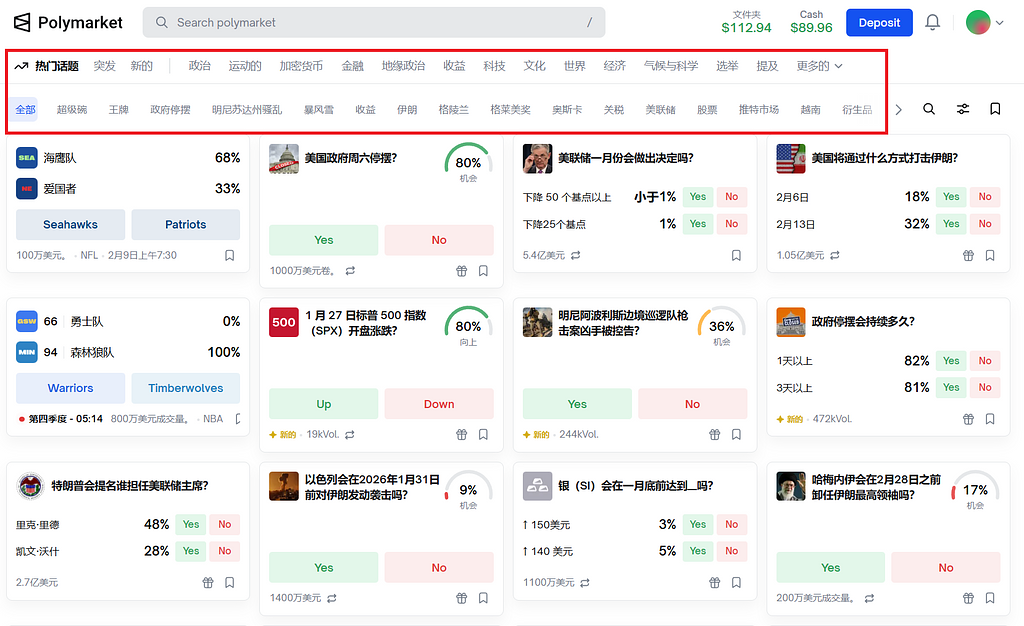Click gift icon on 美国政府周六停摆 card
The width and height of the screenshot is (1024, 626).
pos(461,270)
